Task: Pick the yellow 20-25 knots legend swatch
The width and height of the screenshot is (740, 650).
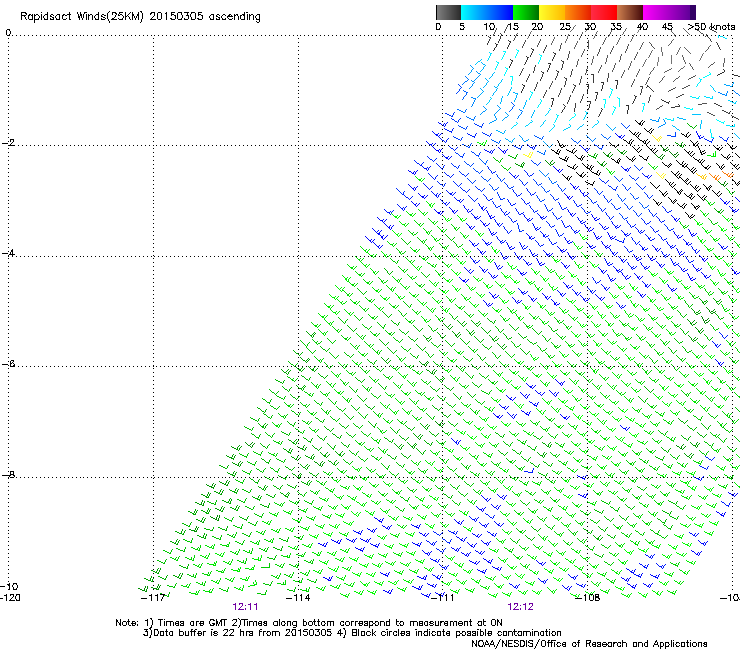Action: click(552, 12)
